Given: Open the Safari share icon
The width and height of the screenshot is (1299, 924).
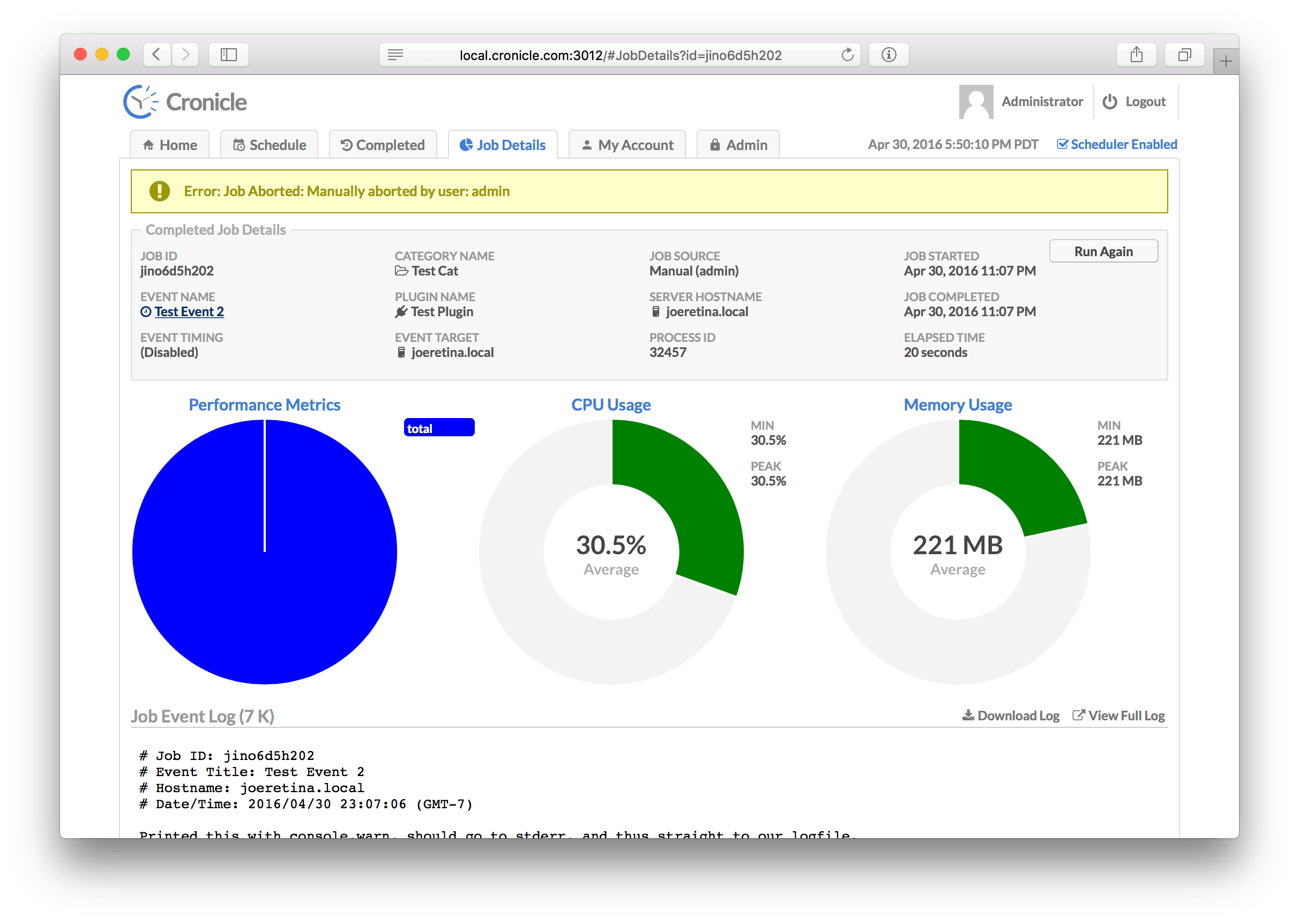Looking at the screenshot, I should 1136,55.
